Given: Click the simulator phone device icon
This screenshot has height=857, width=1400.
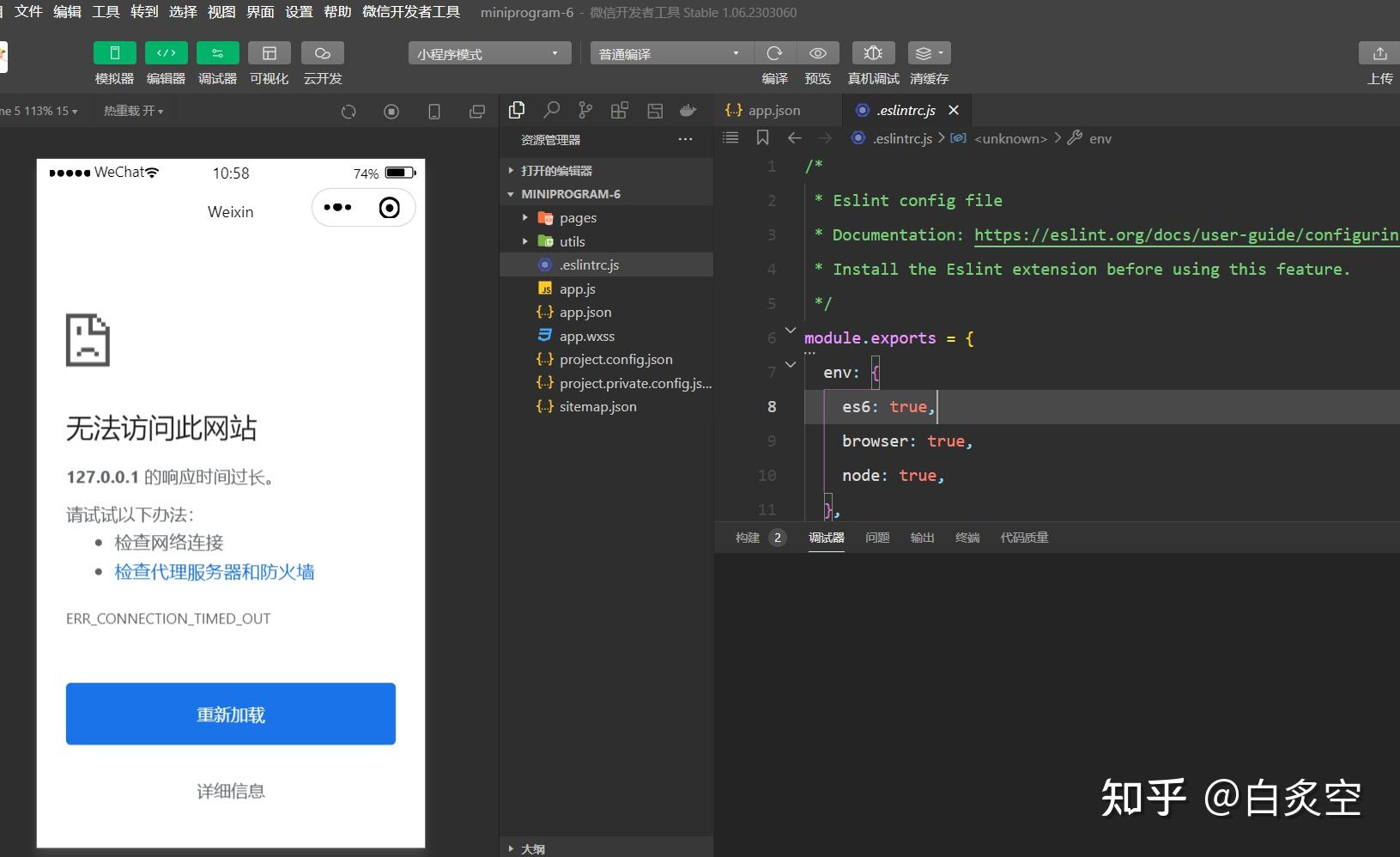Looking at the screenshot, I should [434, 112].
